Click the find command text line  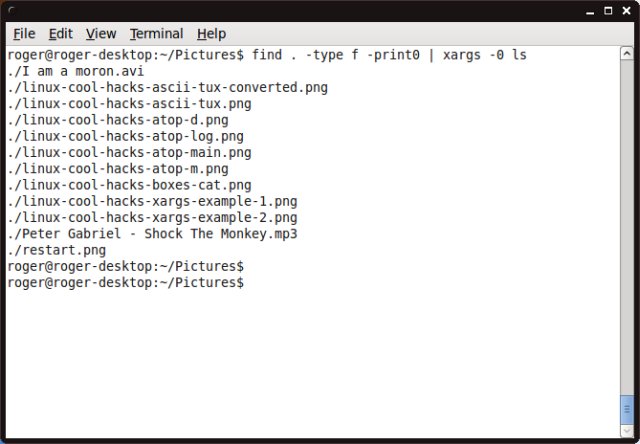tap(266, 55)
